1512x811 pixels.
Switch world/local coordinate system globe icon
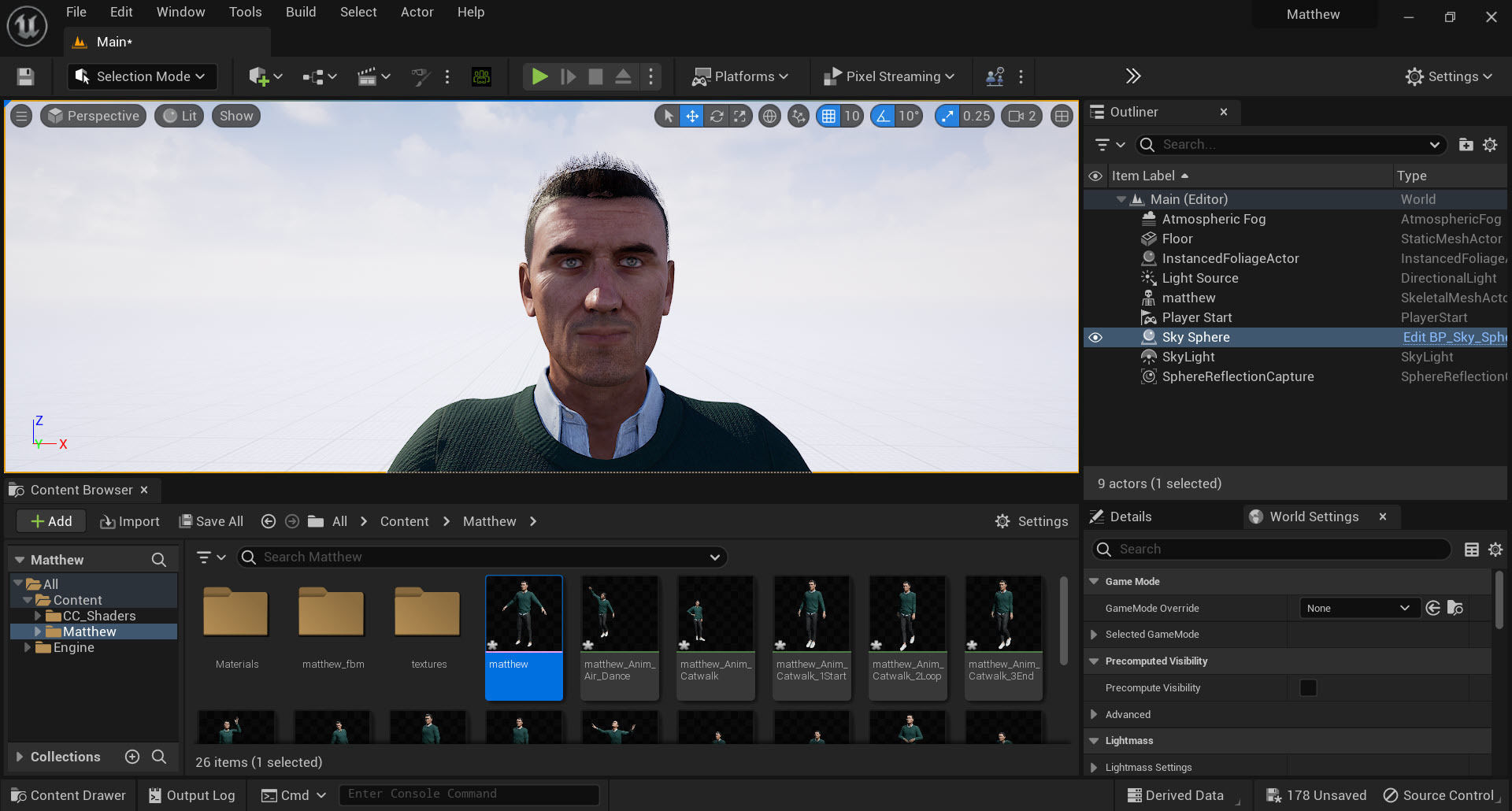point(769,117)
